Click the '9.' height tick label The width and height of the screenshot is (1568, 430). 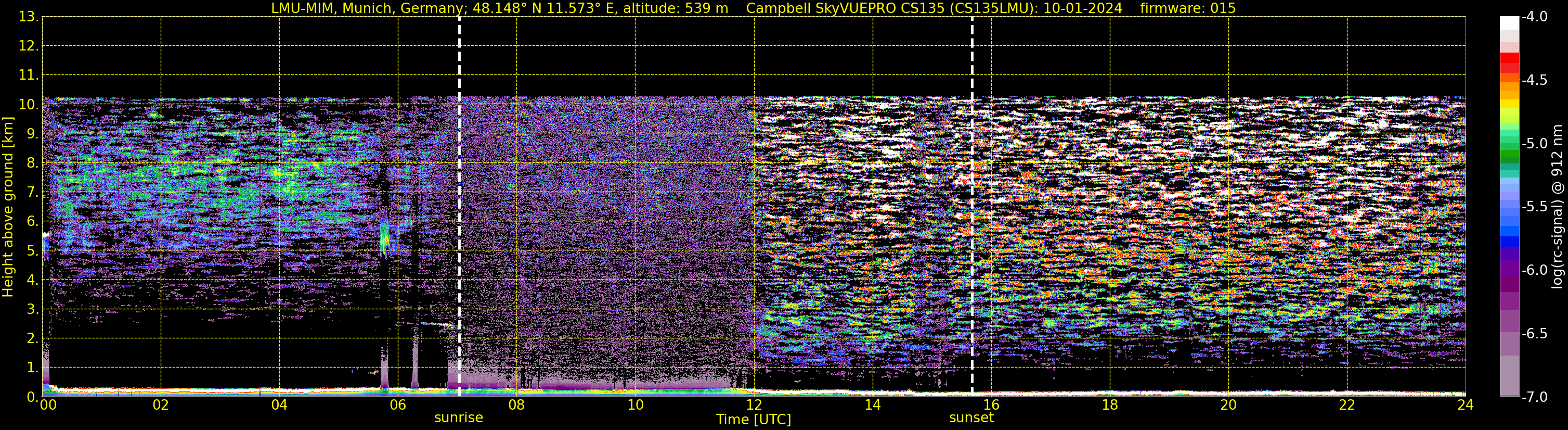[33, 134]
